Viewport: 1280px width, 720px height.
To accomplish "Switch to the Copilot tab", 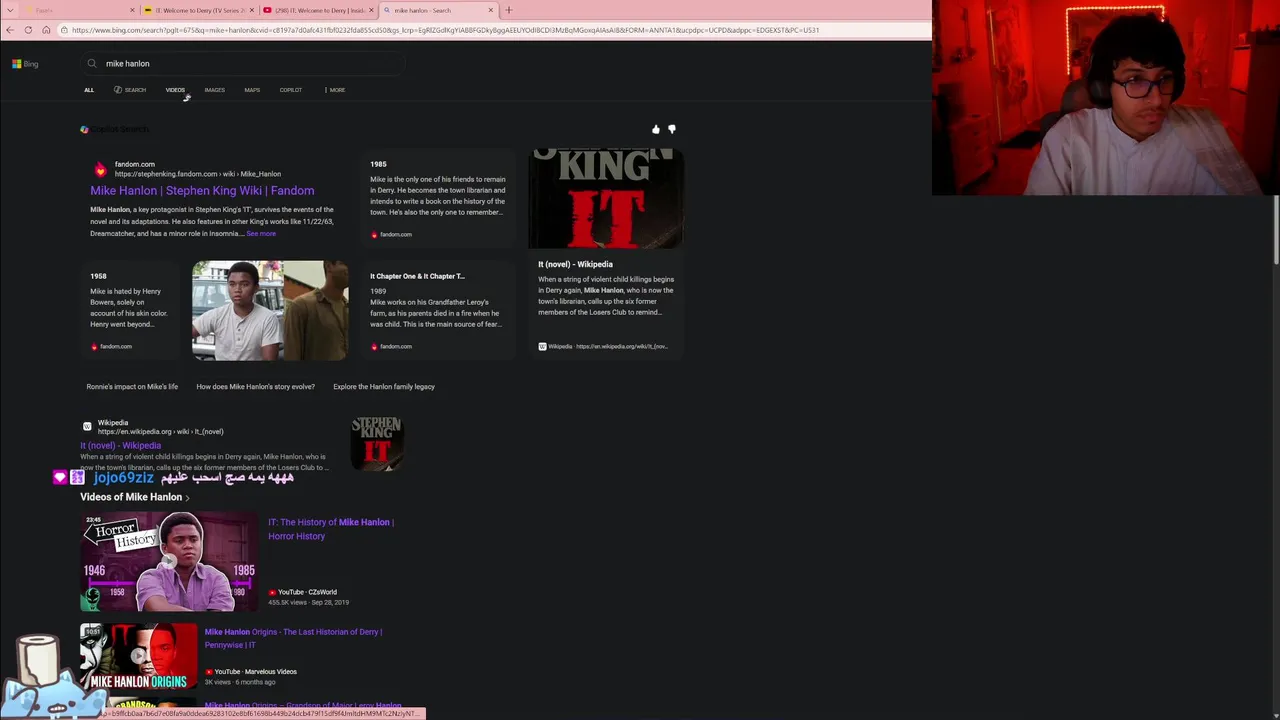I will [291, 90].
